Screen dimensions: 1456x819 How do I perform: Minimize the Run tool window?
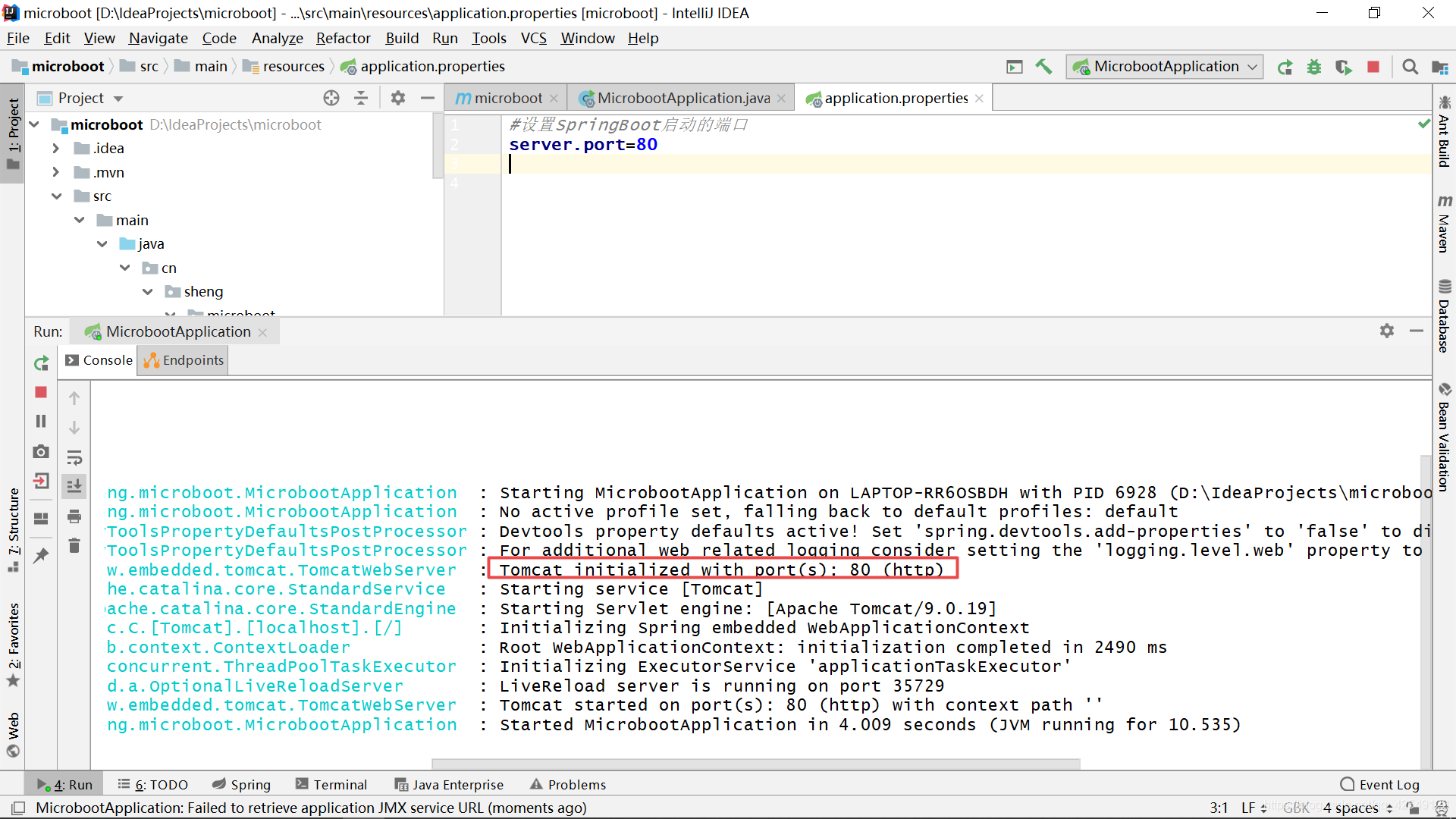point(1417,331)
